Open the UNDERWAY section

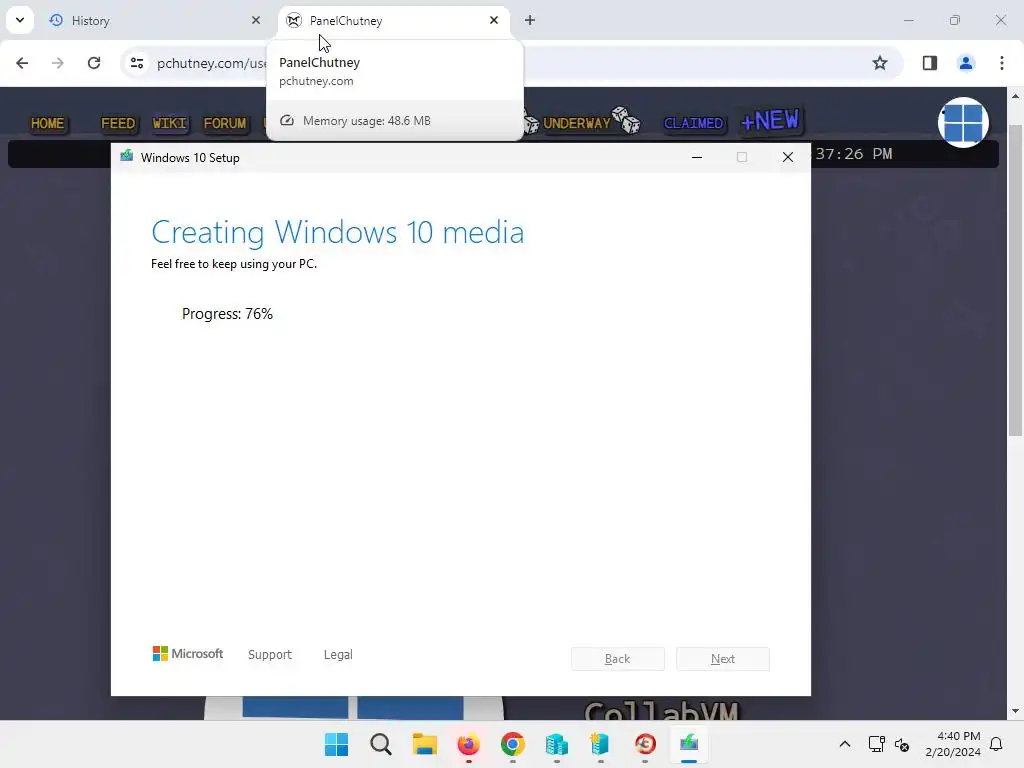pyautogui.click(x=577, y=123)
